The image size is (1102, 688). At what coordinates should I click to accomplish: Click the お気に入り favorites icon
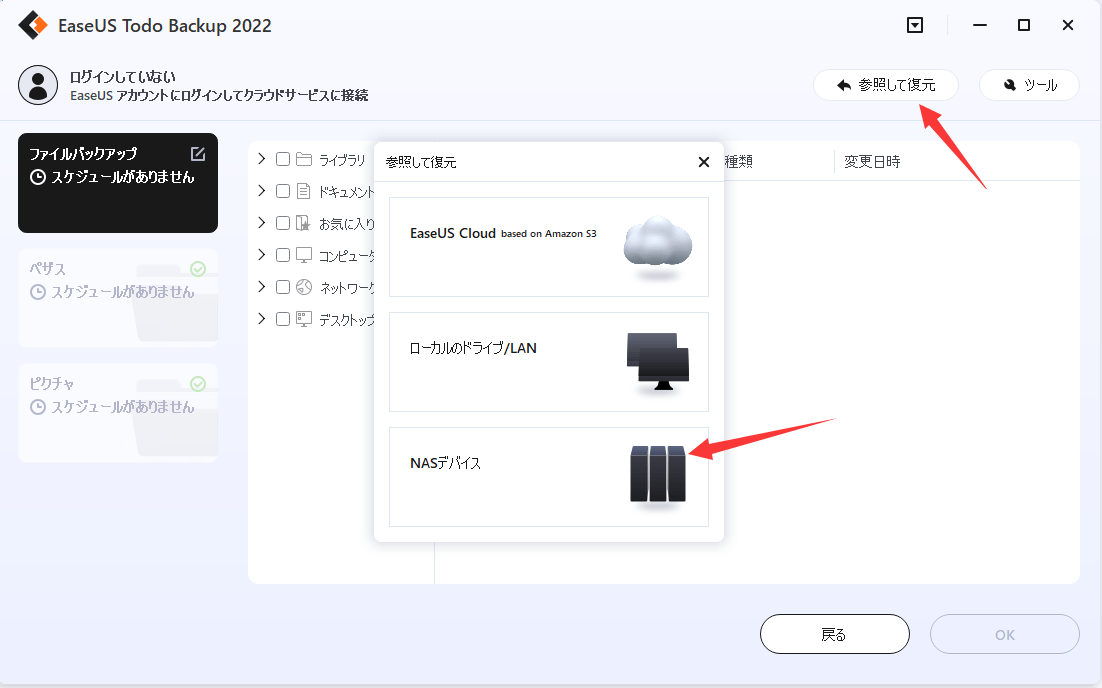[x=304, y=223]
